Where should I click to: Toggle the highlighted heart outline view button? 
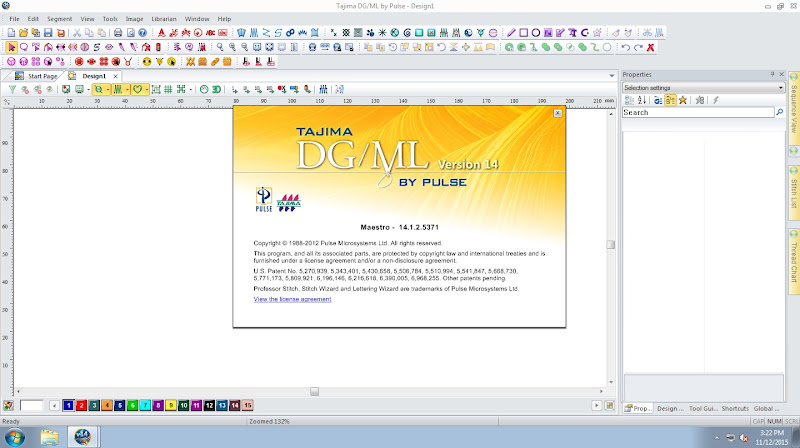click(137, 89)
